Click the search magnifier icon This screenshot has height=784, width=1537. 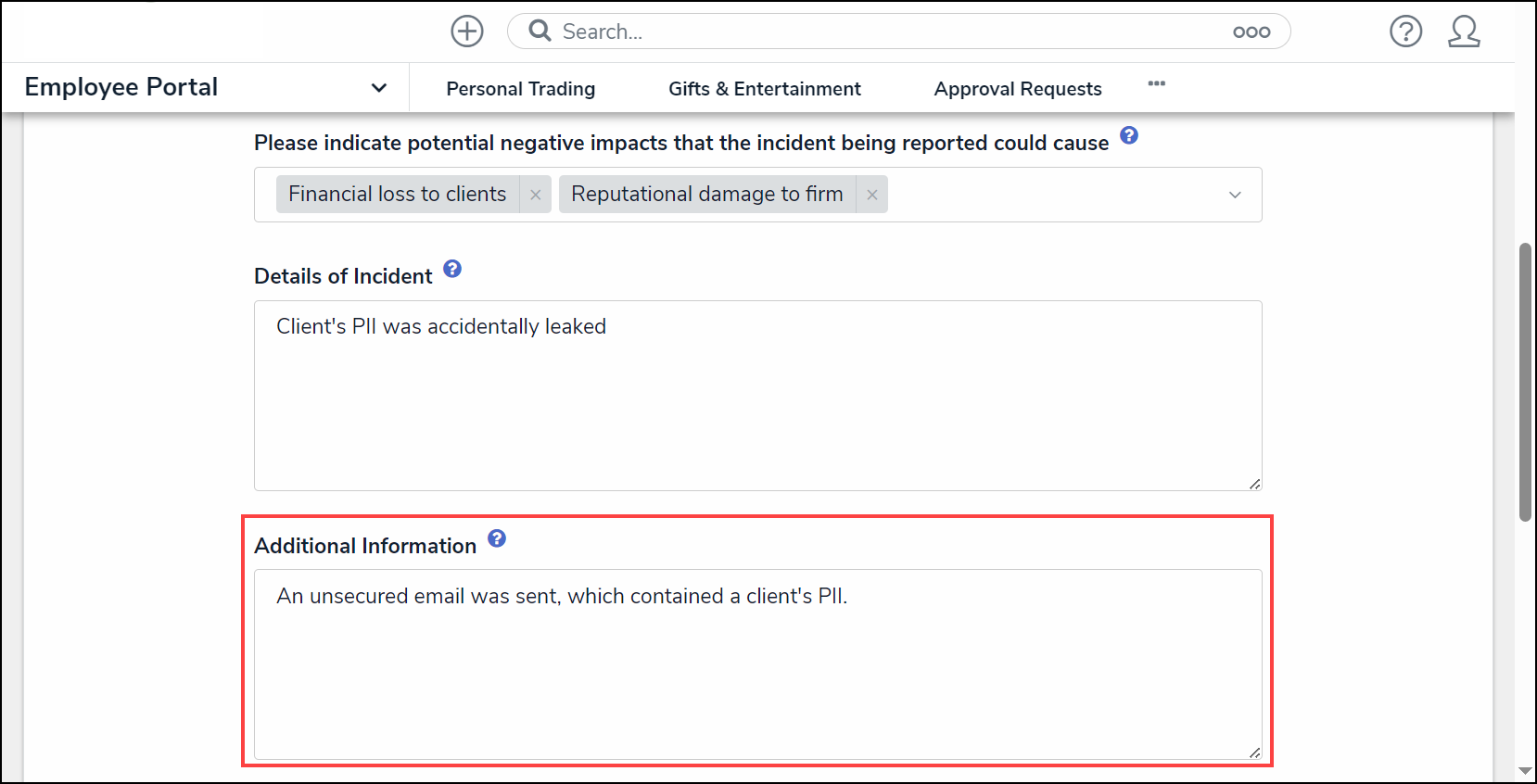coord(540,32)
